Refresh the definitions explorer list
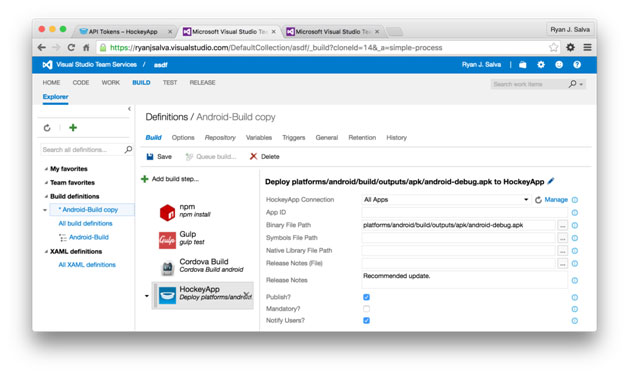The width and height of the screenshot is (628, 376). pyautogui.click(x=47, y=128)
